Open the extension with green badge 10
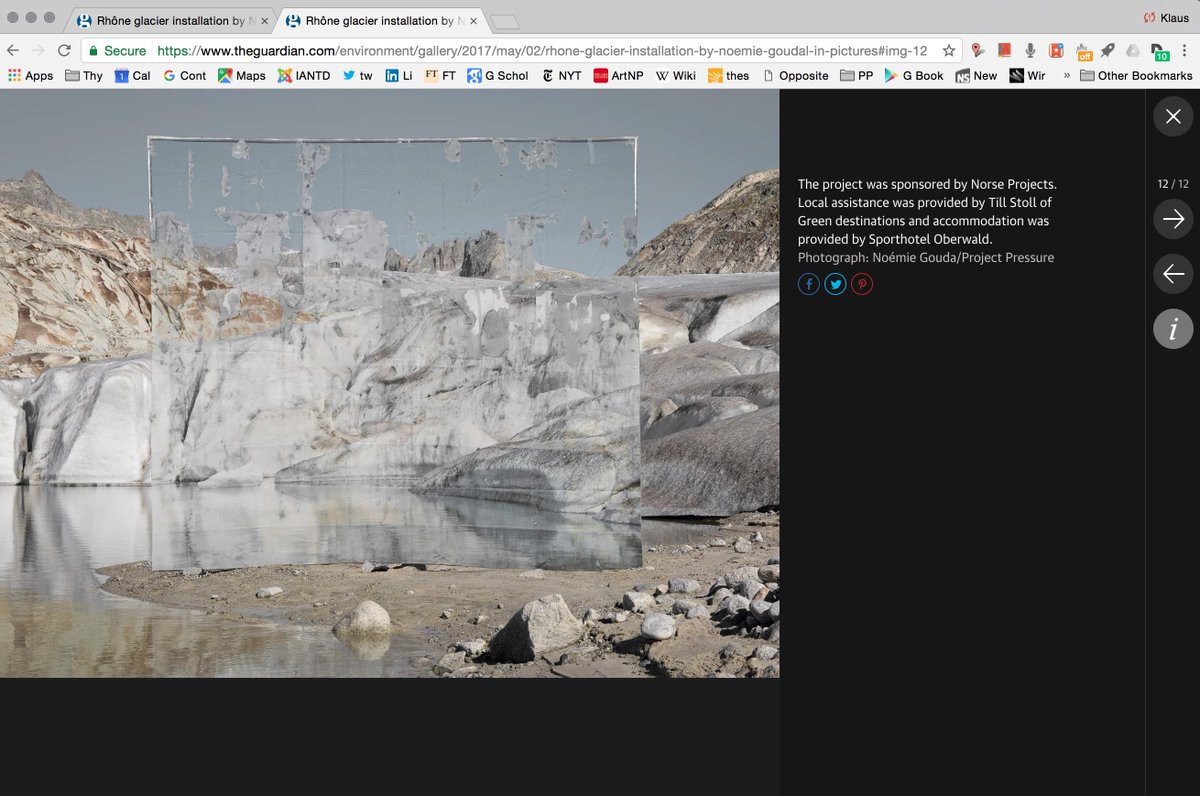 (1160, 51)
